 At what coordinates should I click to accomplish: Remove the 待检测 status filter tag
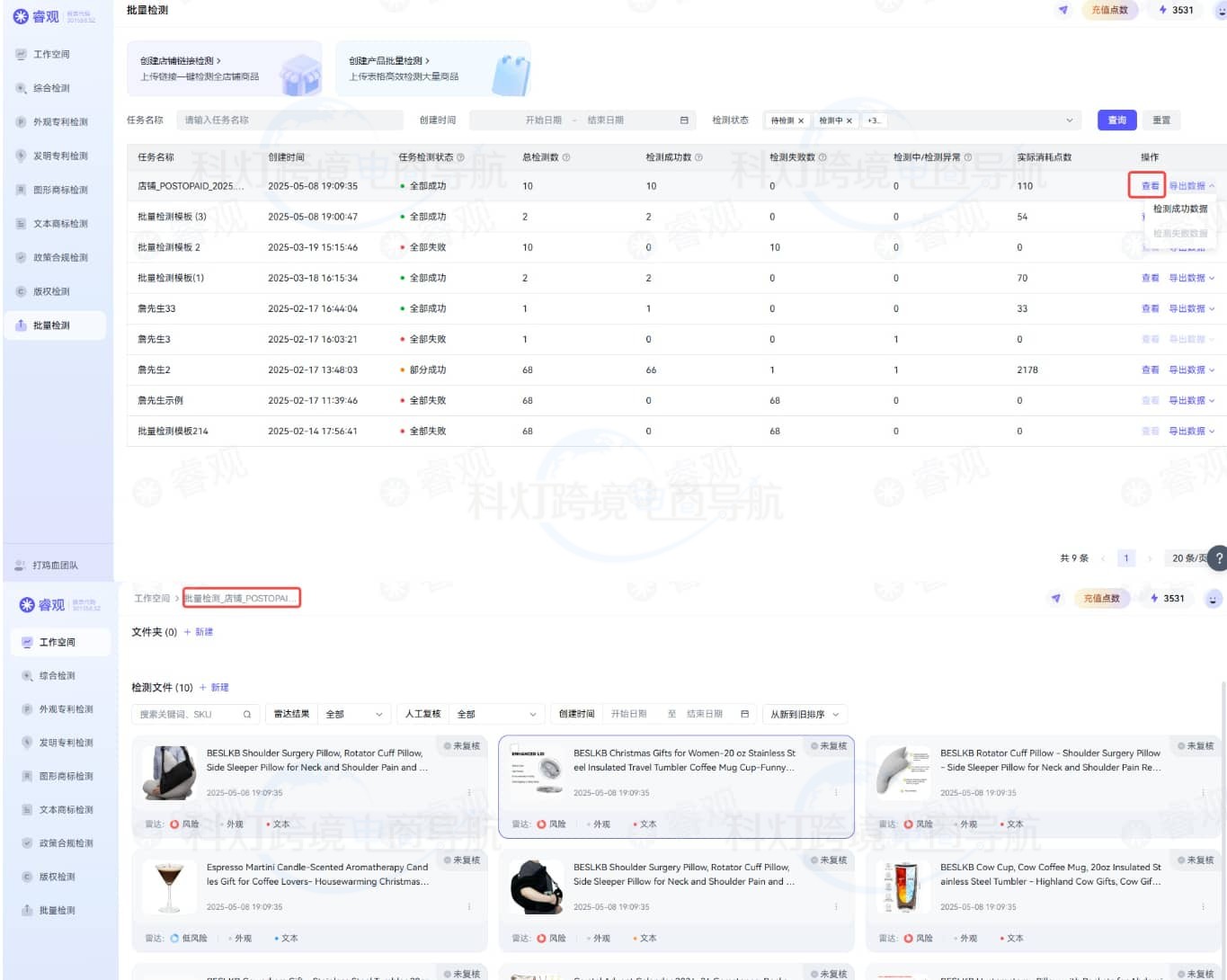[x=801, y=120]
